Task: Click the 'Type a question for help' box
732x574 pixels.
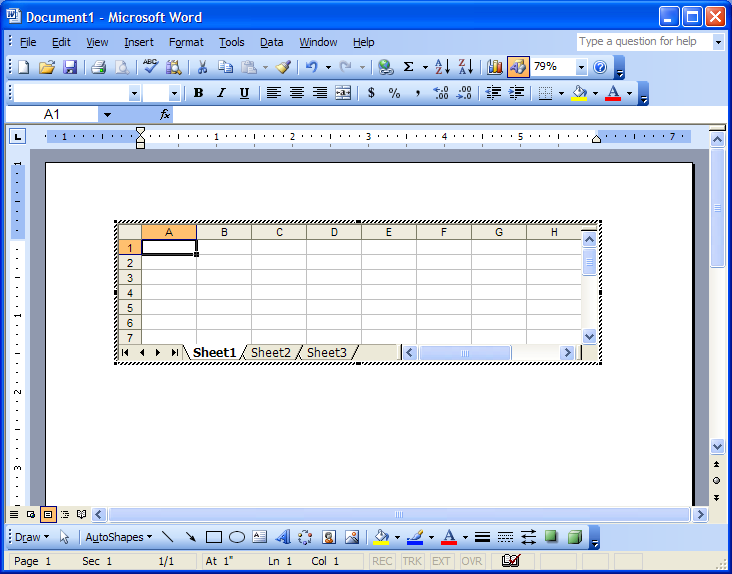Action: 643,42
